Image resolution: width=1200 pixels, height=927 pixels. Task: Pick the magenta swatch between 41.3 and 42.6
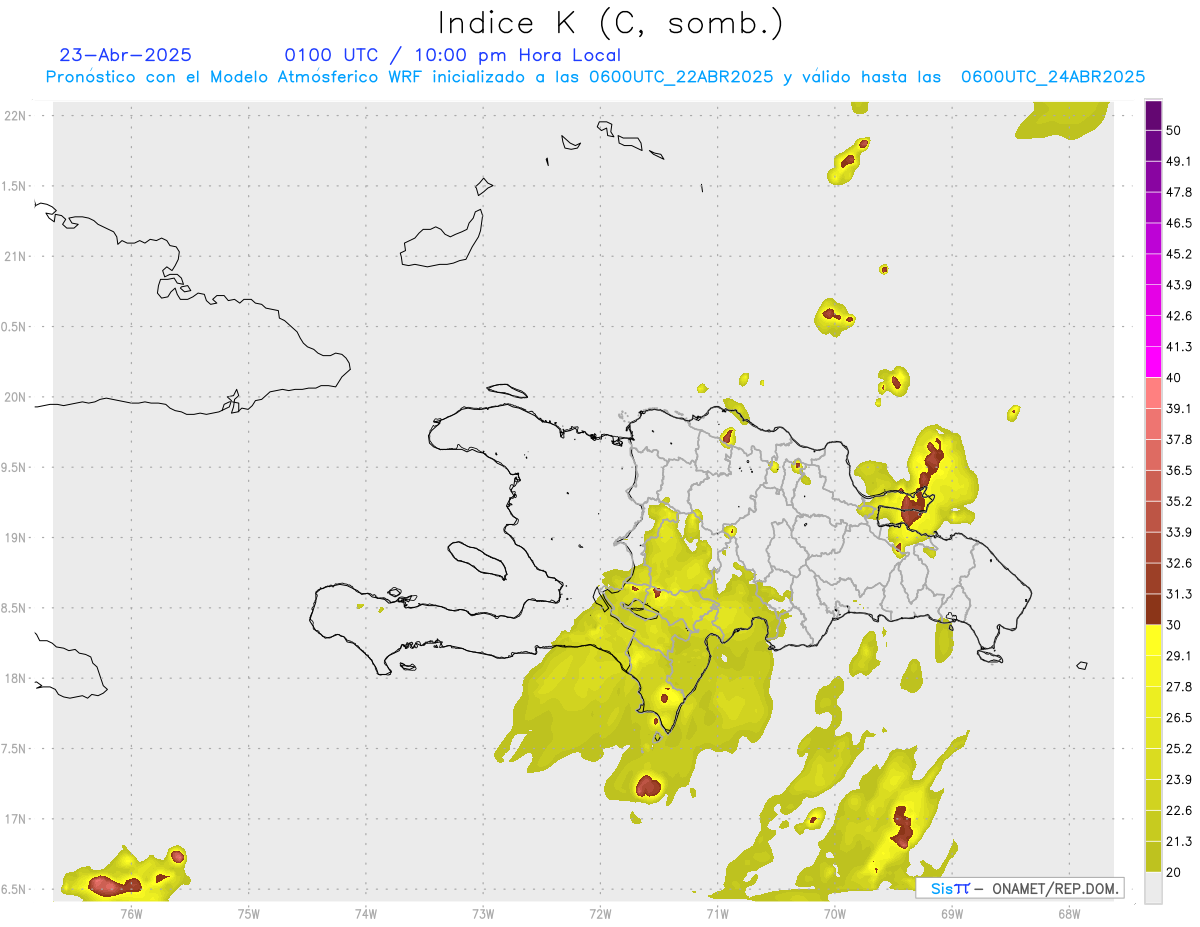1153,331
